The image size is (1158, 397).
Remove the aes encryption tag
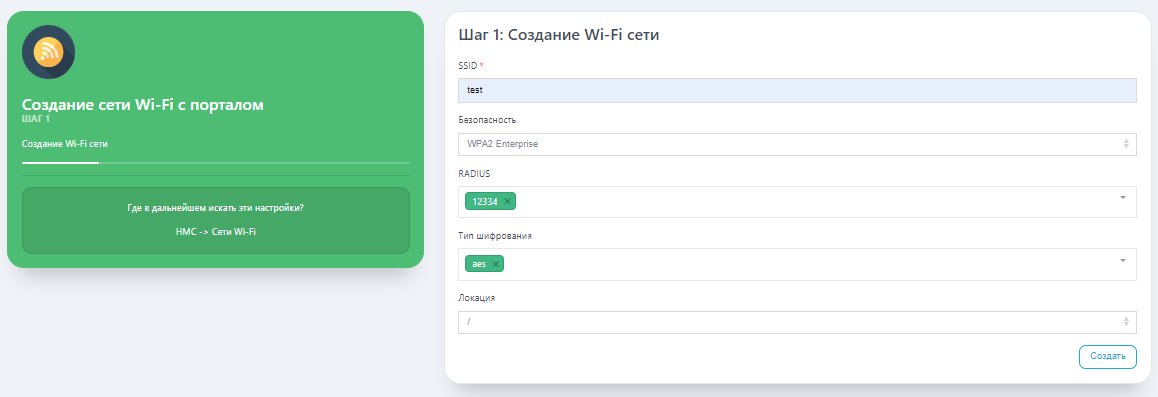pos(496,263)
